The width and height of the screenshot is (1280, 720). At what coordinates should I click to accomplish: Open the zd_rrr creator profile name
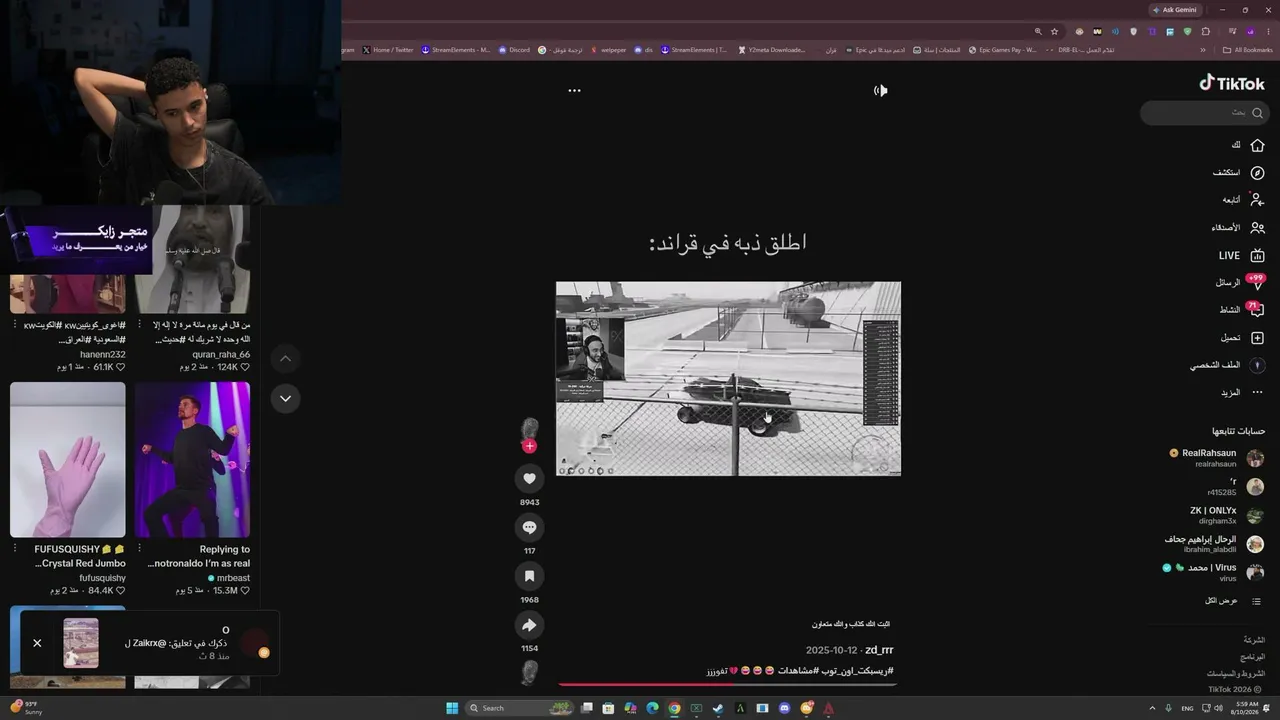coord(879,650)
